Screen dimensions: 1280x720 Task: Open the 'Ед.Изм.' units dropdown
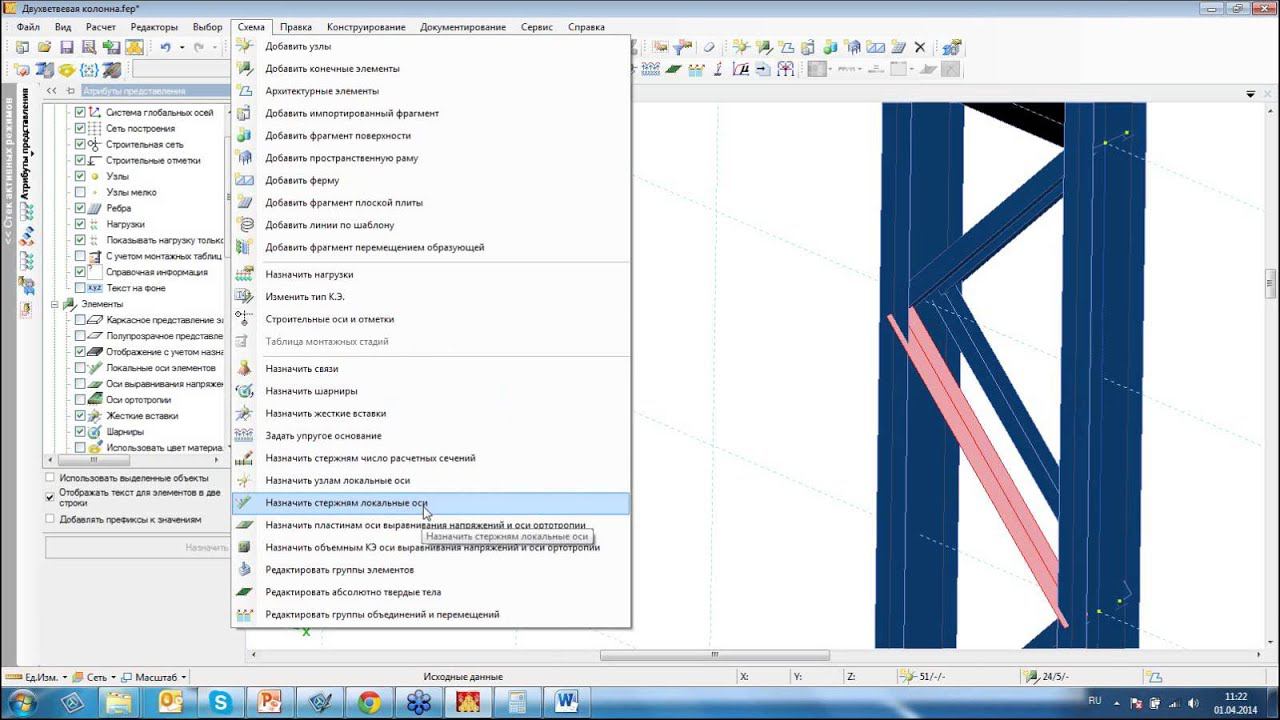43,677
